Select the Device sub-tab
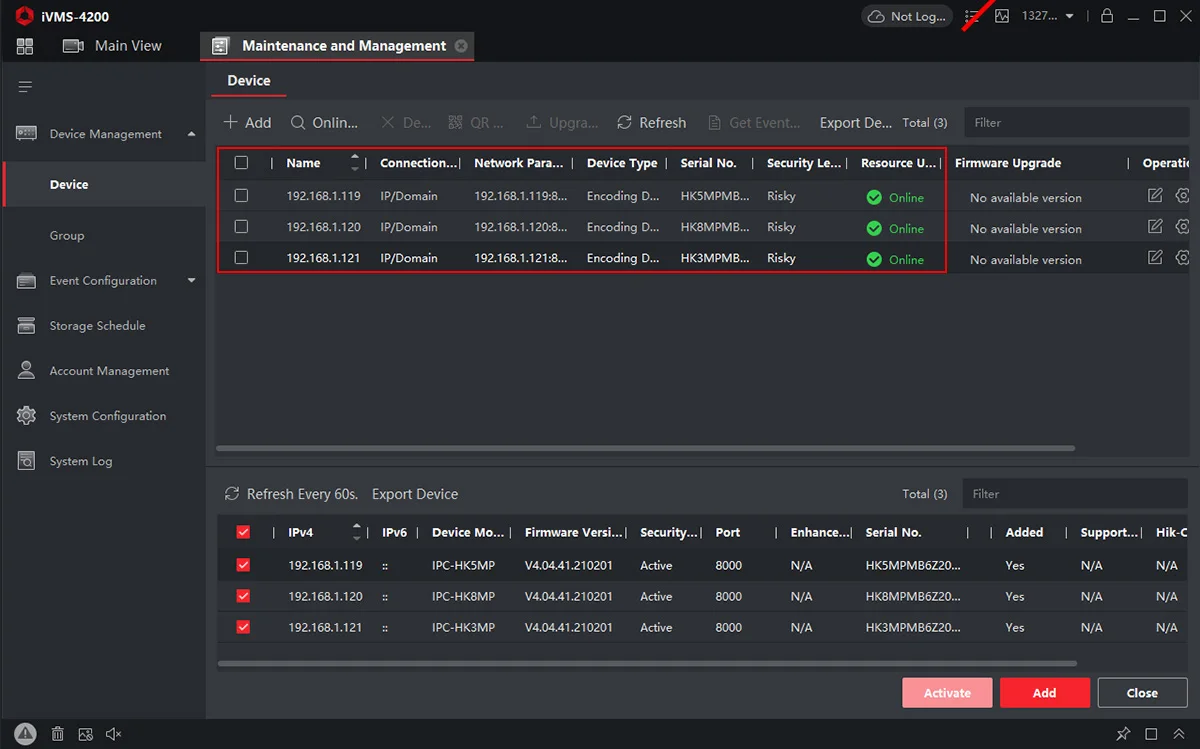Screen dimensions: 1200x749 249,81
